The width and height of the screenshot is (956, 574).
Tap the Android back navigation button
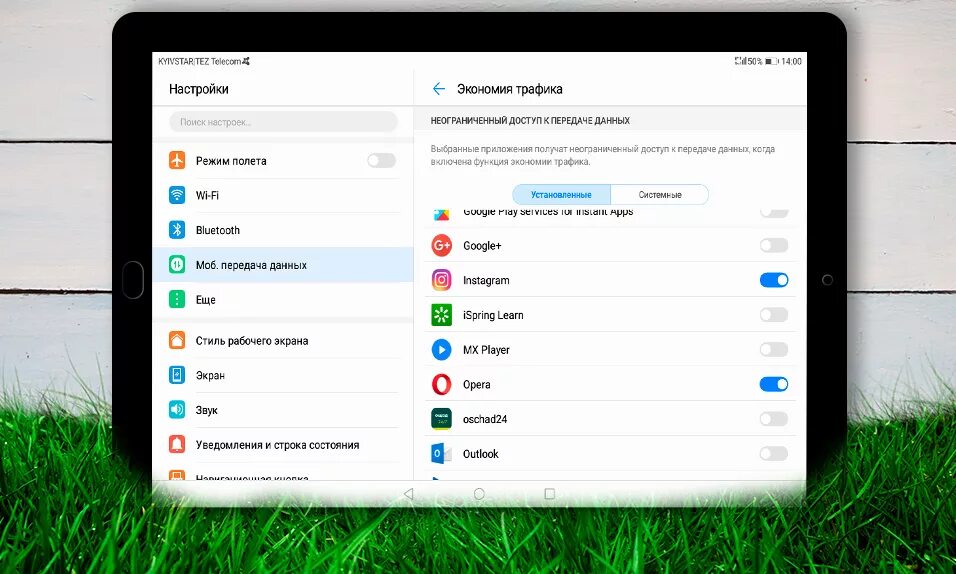point(408,493)
